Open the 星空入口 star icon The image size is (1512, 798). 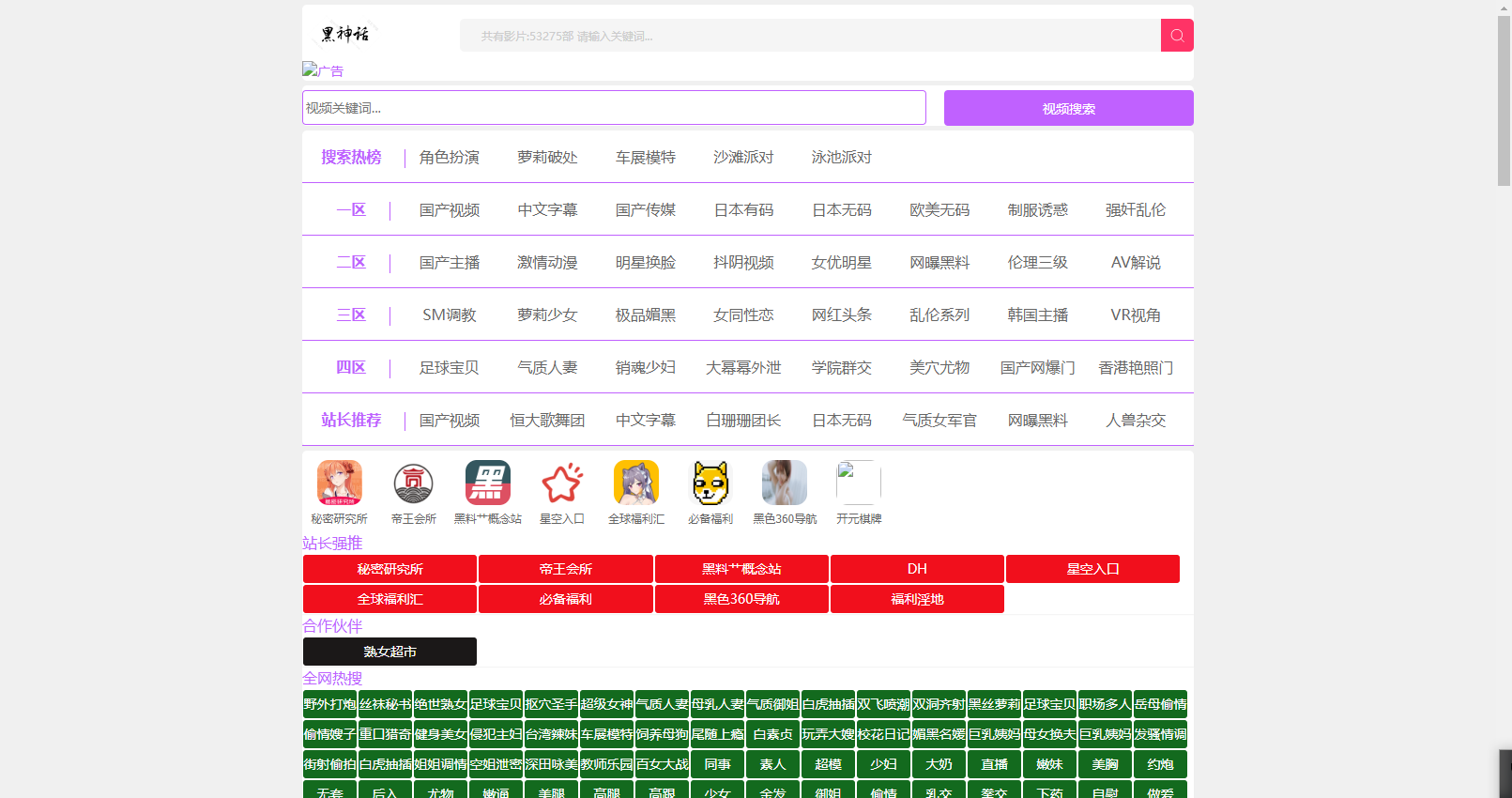pos(561,483)
